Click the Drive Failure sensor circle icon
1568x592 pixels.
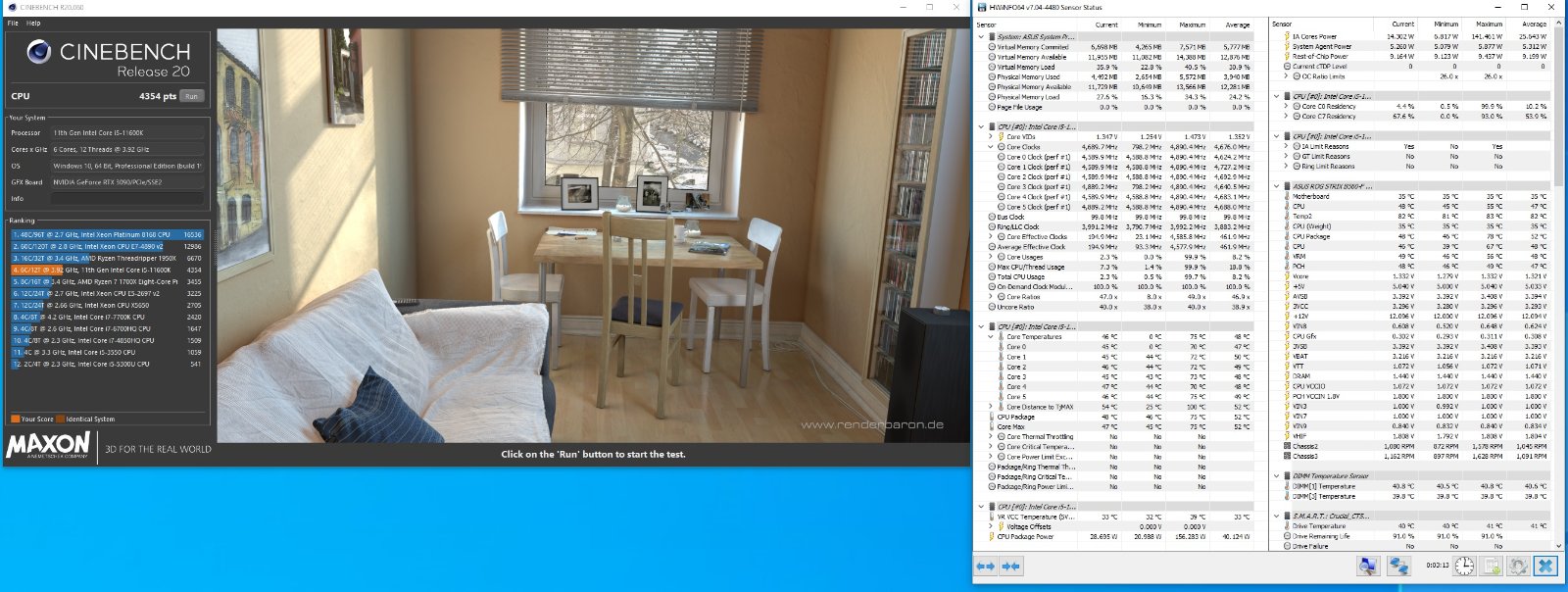coord(1287,546)
